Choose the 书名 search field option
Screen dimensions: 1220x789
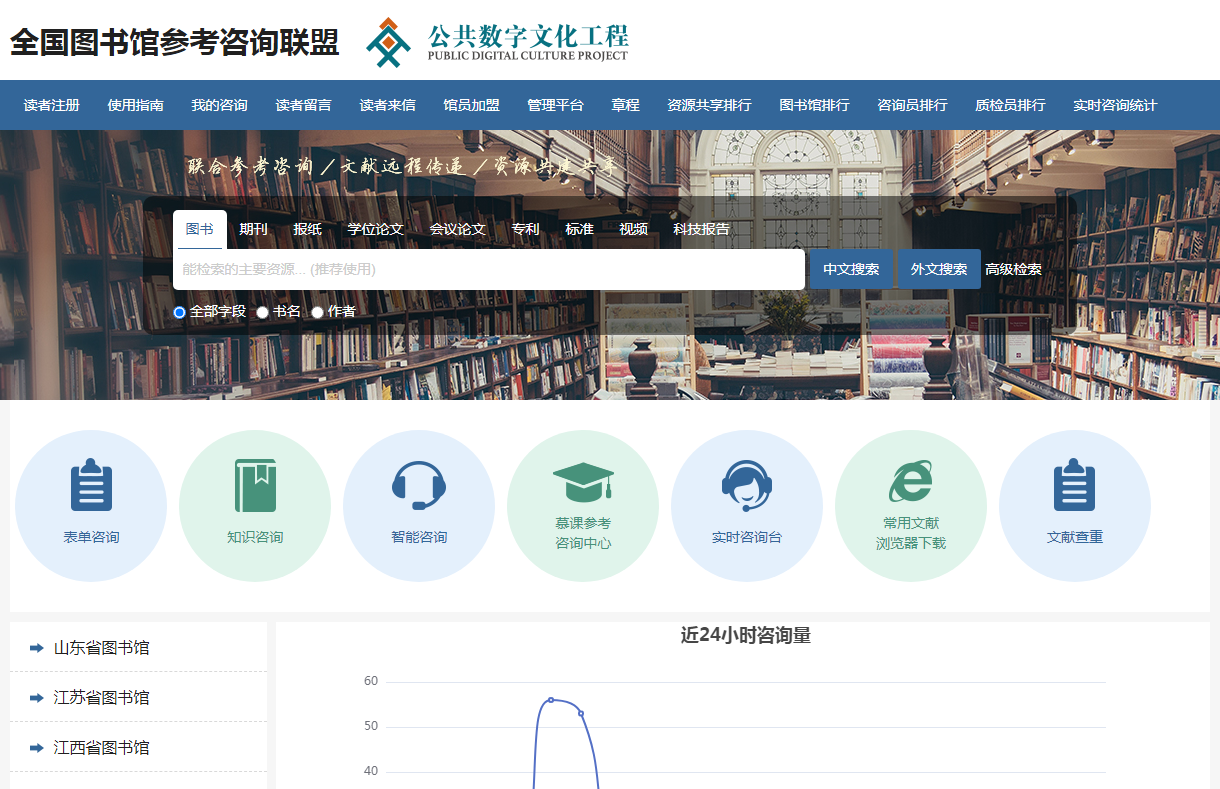coord(262,311)
